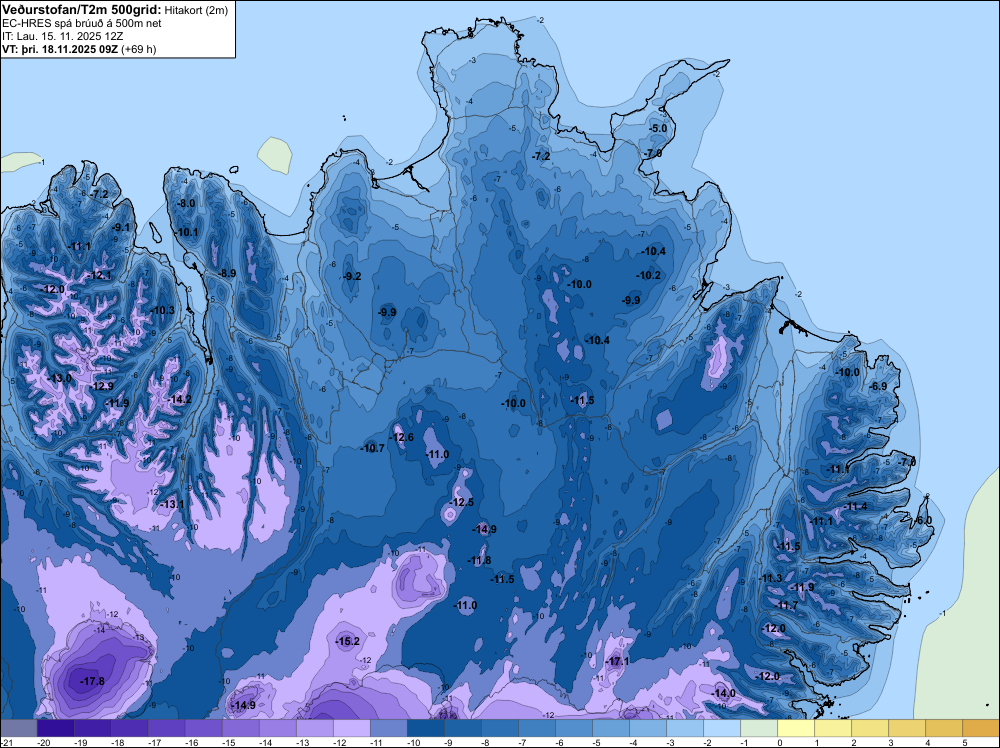Click the -12.6 temperature label
1000x748 pixels.
[x=401, y=437]
